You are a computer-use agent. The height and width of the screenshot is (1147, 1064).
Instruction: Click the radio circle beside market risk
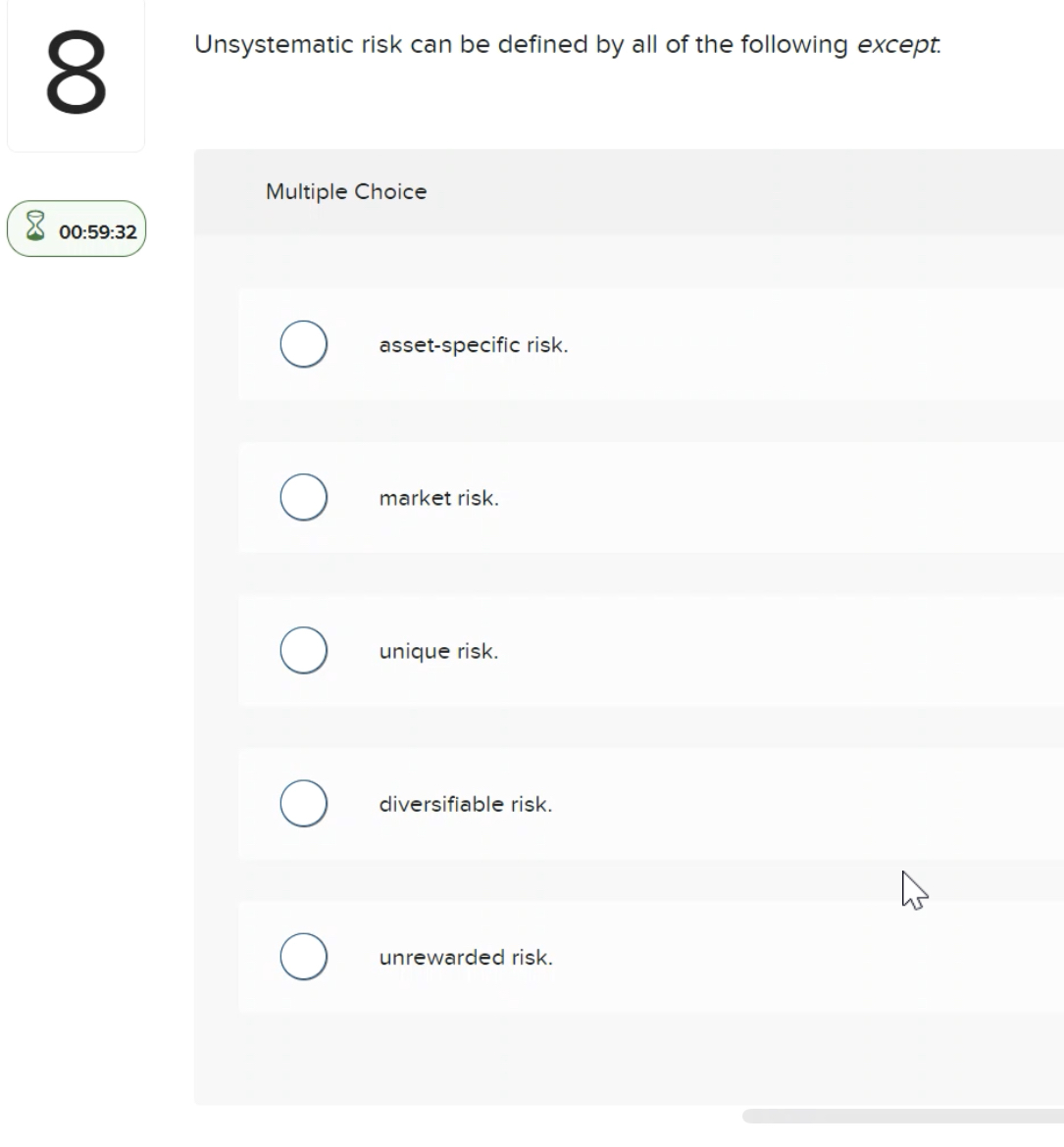(x=304, y=496)
